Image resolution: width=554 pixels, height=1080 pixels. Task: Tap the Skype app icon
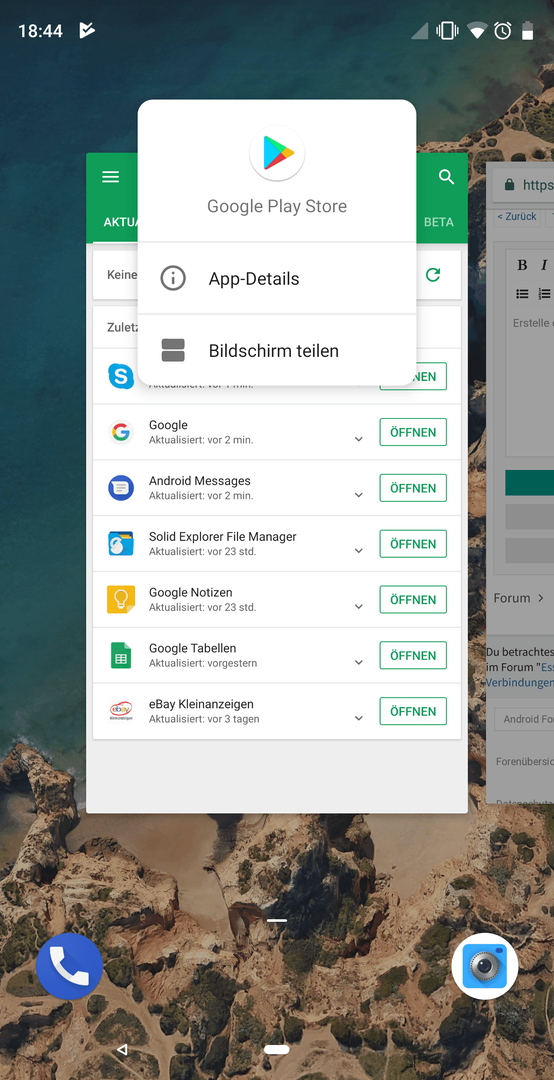point(121,376)
